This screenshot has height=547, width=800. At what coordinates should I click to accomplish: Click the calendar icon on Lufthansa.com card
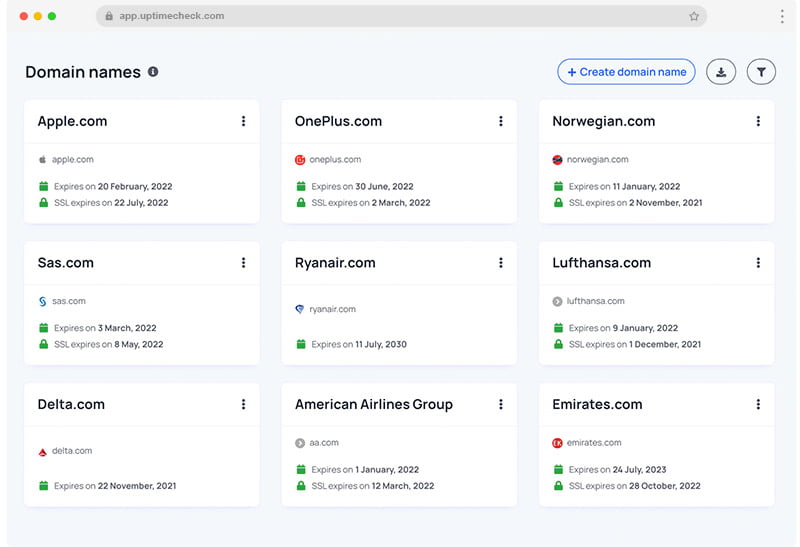(559, 328)
